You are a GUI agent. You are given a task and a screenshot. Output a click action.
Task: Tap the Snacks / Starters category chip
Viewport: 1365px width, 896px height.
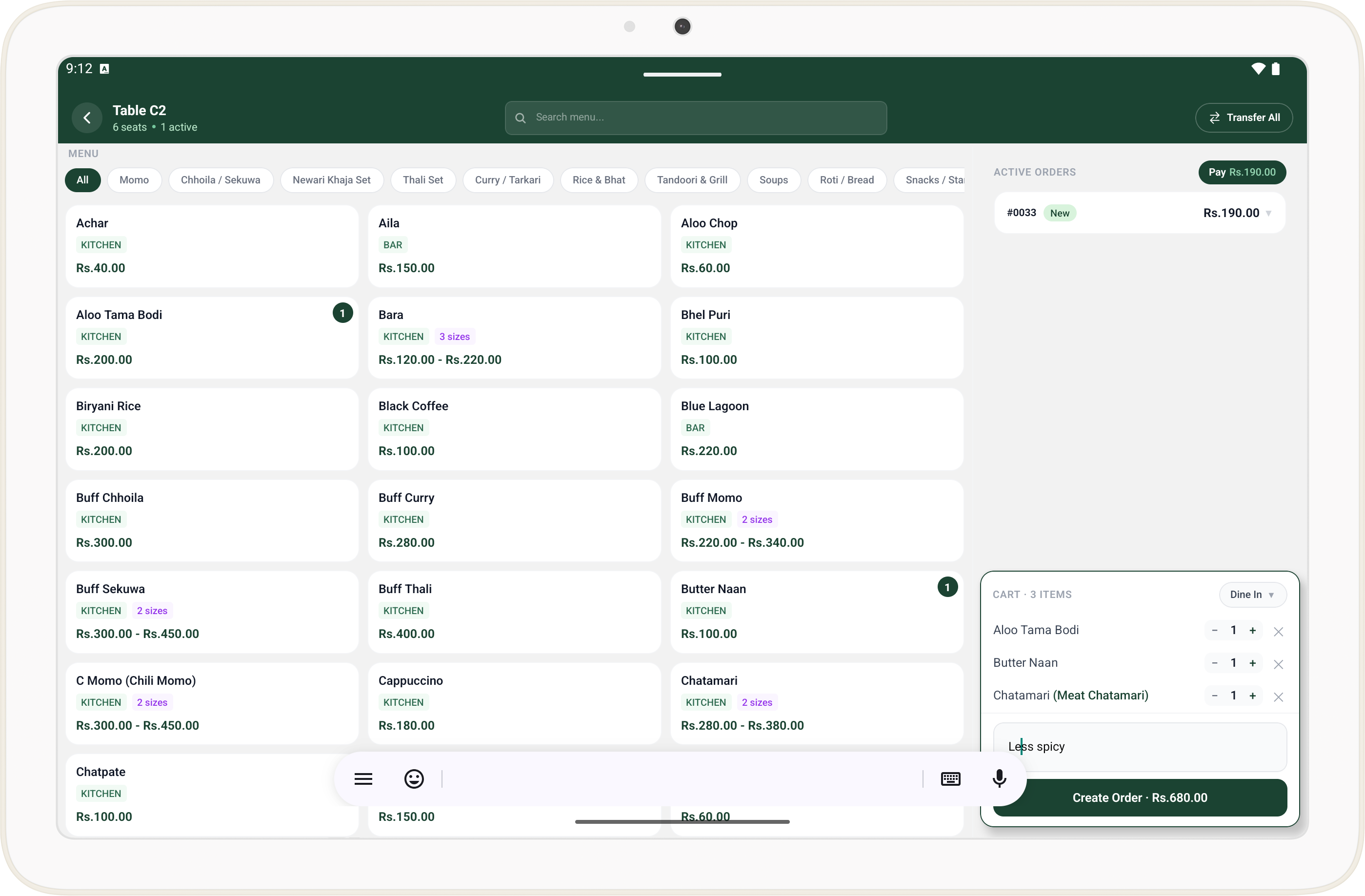coord(930,180)
